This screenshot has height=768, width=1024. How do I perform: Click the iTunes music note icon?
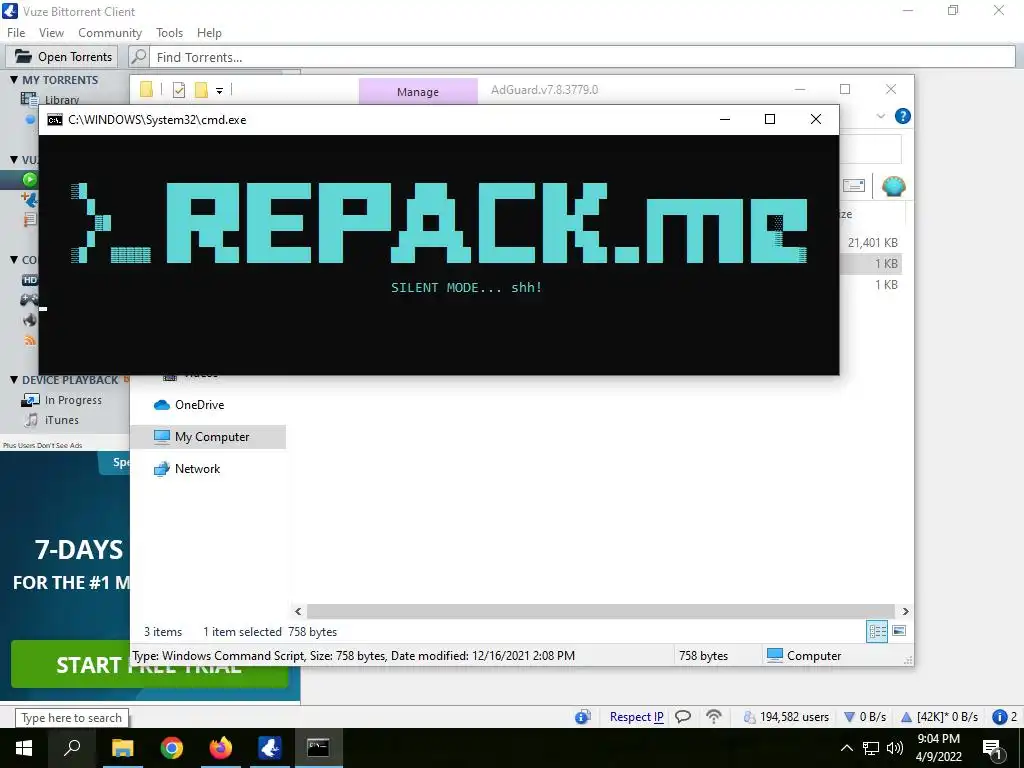[31, 420]
